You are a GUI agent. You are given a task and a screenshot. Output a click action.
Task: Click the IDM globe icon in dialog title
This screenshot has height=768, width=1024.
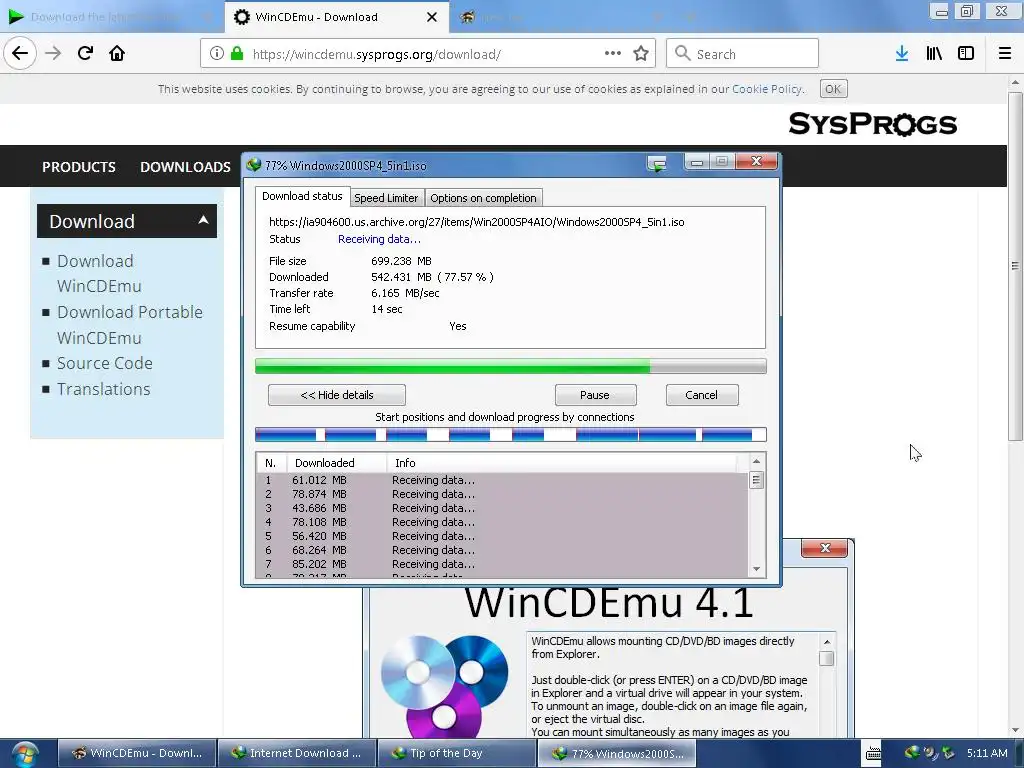[253, 165]
